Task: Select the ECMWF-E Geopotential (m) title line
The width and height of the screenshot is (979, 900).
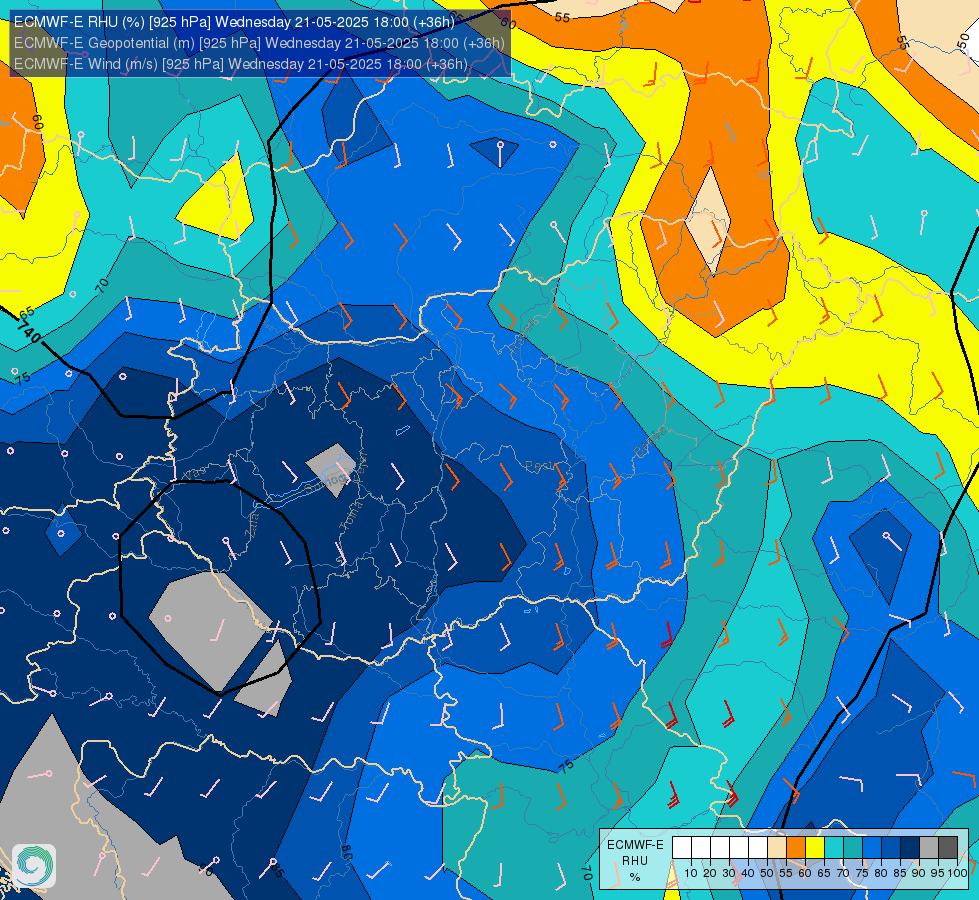Action: click(x=259, y=43)
